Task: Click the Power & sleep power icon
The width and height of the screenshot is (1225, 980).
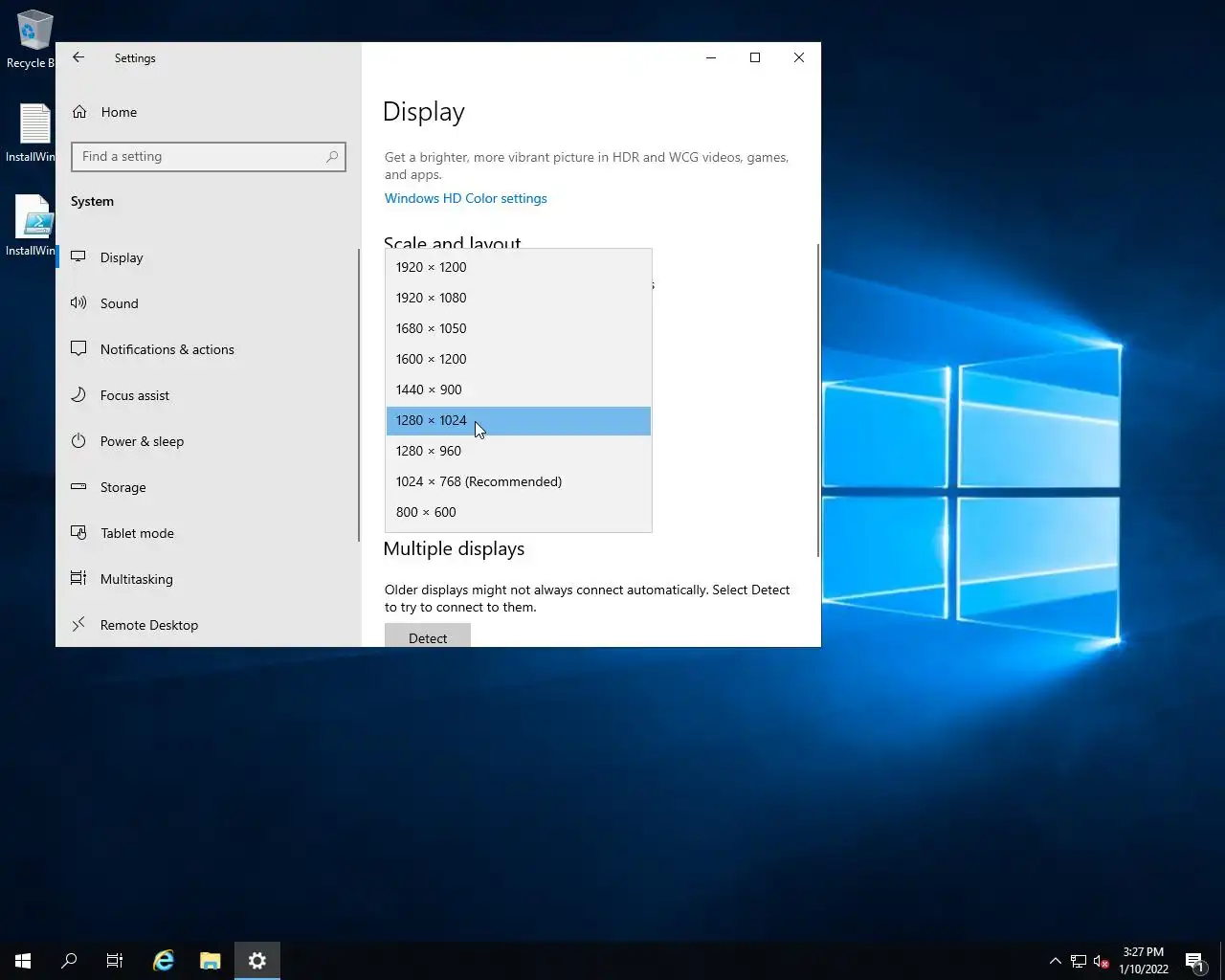Action: [x=78, y=440]
